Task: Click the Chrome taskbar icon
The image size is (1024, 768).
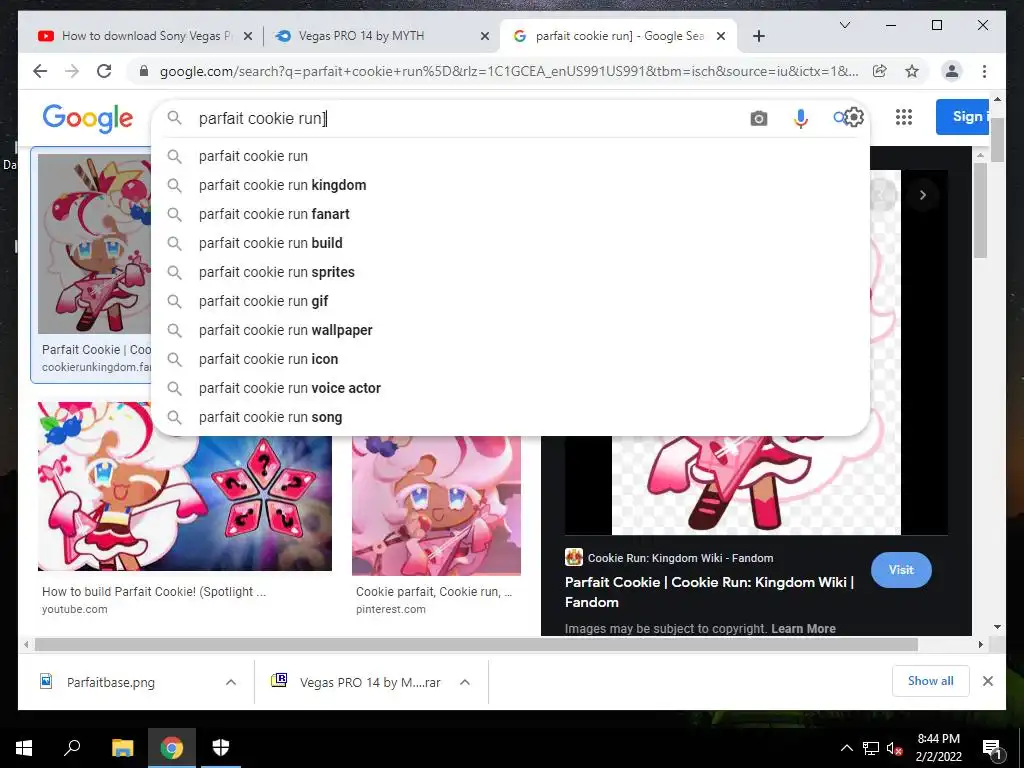Action: point(172,748)
